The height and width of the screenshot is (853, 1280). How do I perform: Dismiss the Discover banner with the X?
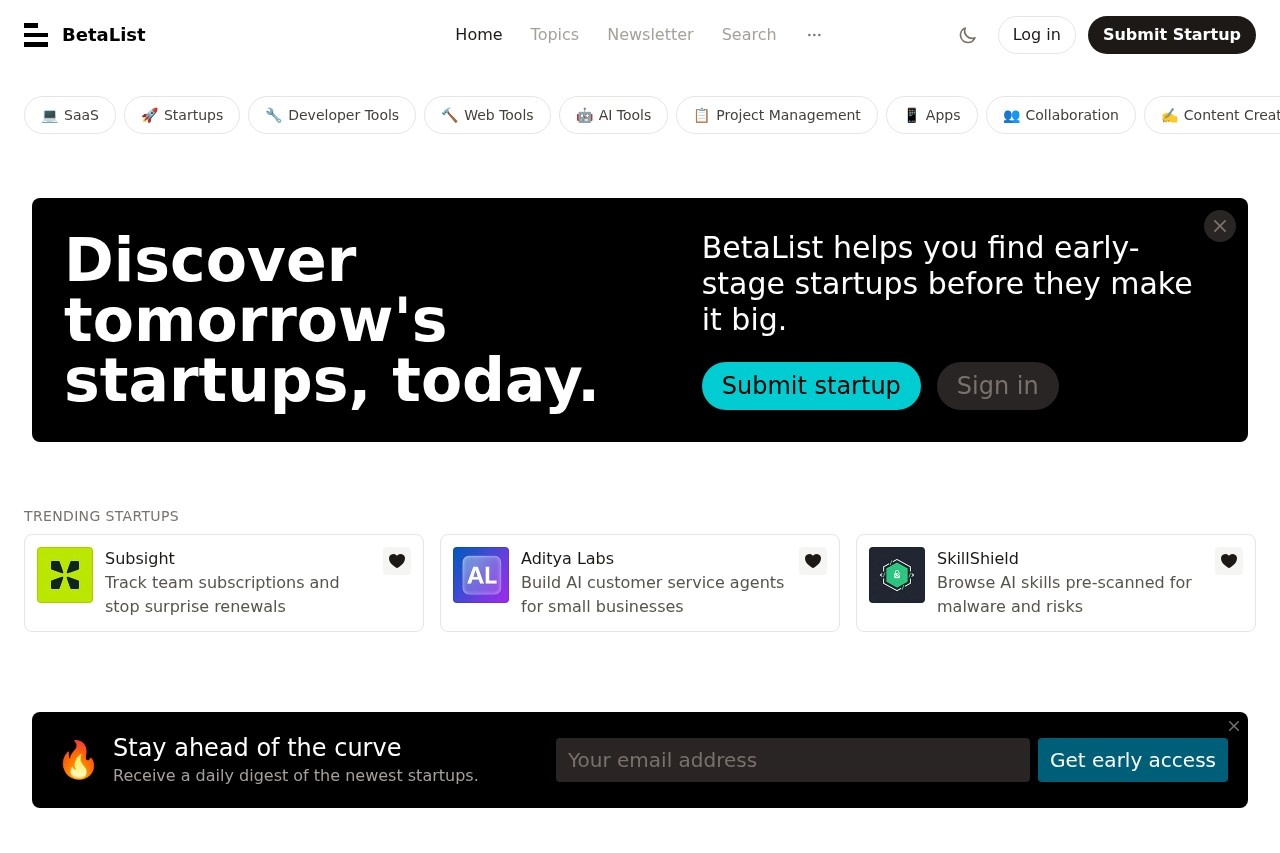(1219, 226)
